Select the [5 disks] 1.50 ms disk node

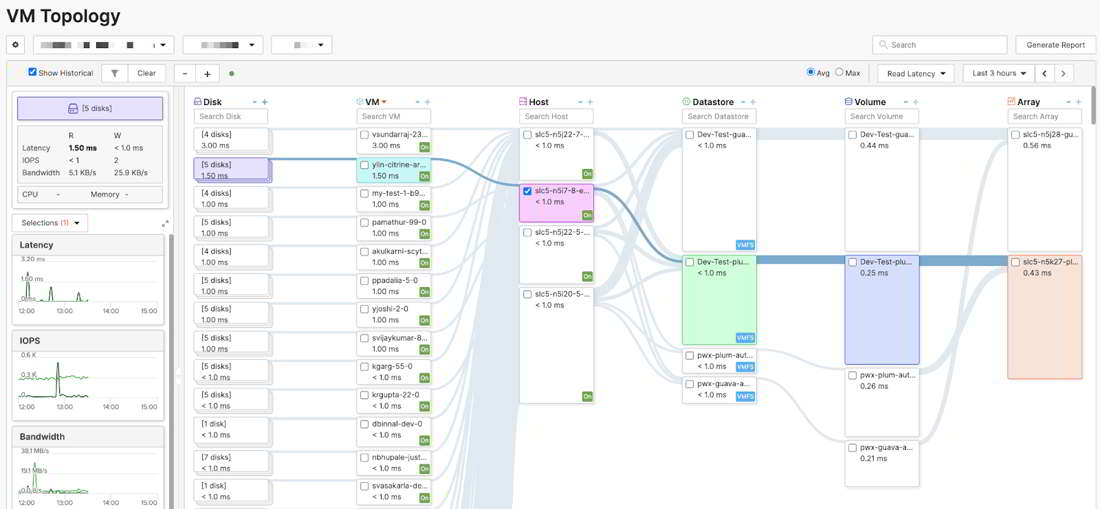coord(232,170)
